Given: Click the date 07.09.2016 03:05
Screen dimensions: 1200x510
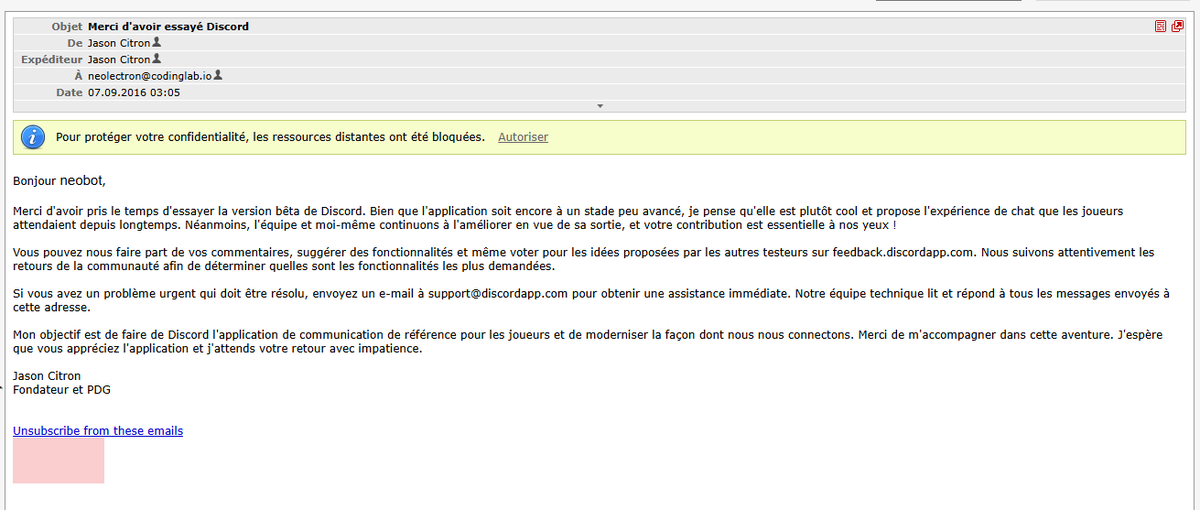Looking at the screenshot, I should point(134,92).
